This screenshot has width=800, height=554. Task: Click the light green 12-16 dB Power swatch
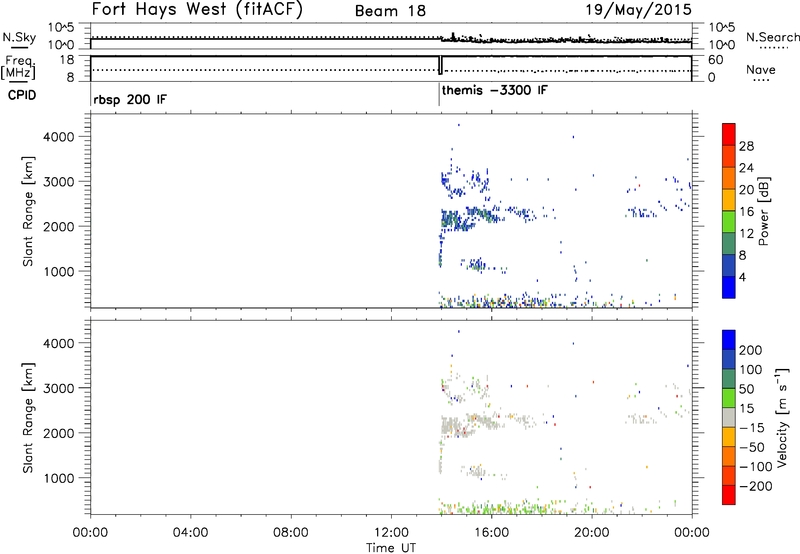(x=729, y=222)
